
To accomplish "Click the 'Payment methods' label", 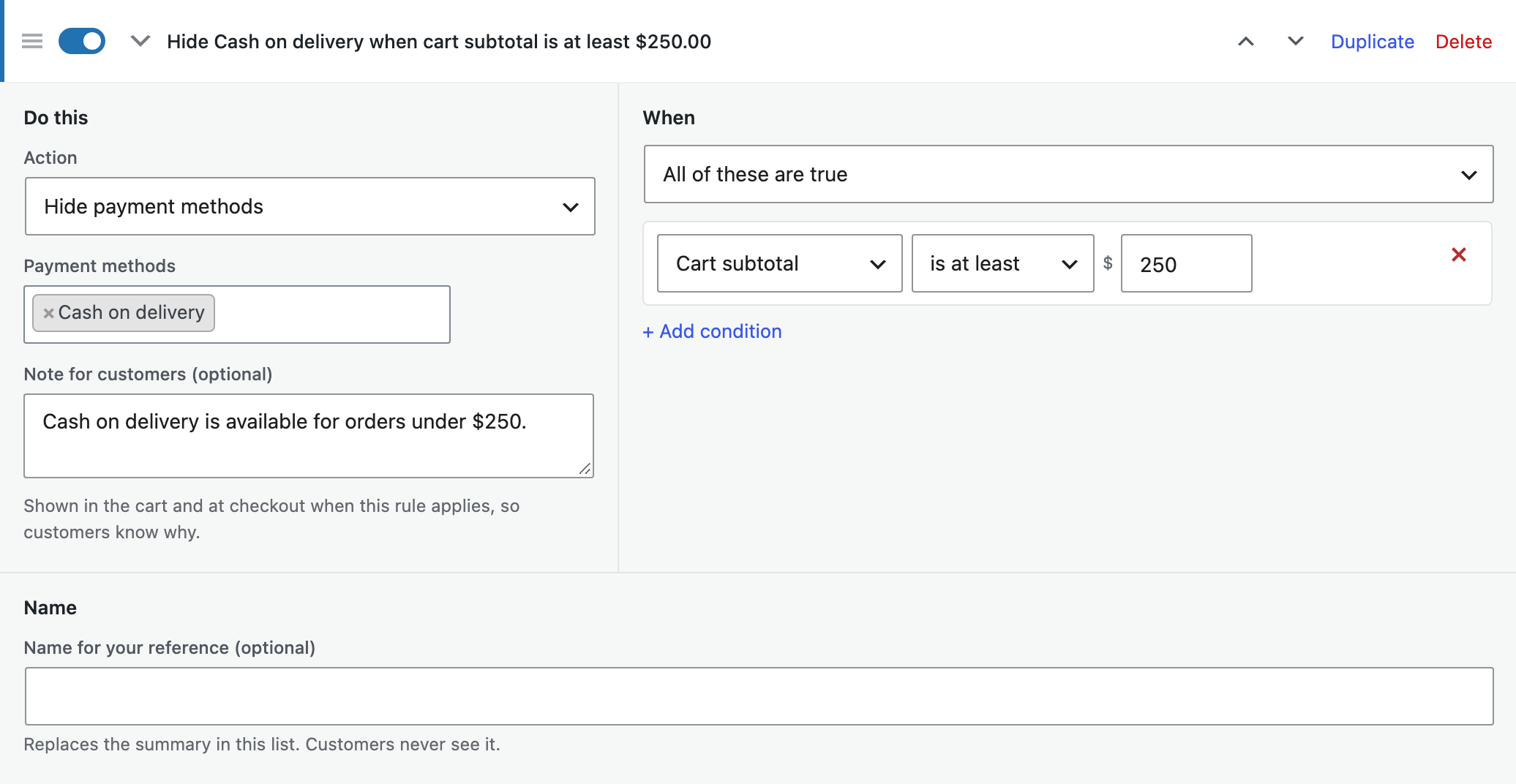I will [100, 266].
